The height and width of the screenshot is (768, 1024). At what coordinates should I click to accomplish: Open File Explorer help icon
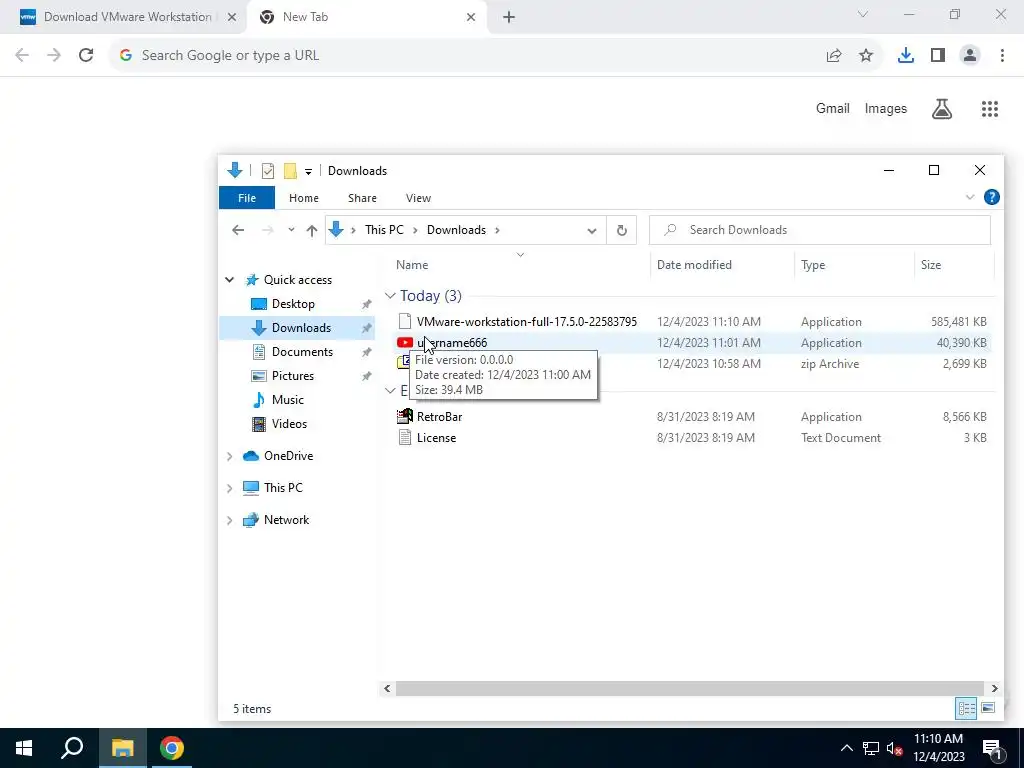991,197
